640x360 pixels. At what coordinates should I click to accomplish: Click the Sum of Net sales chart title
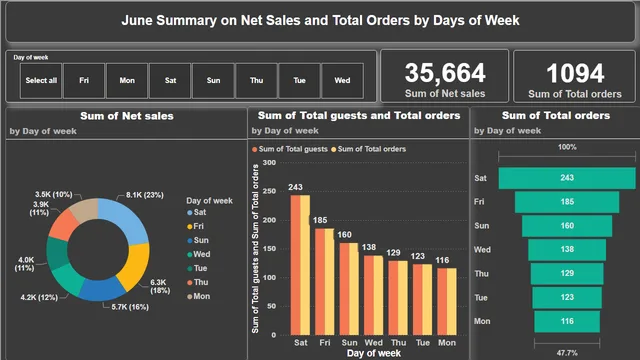tap(127, 116)
